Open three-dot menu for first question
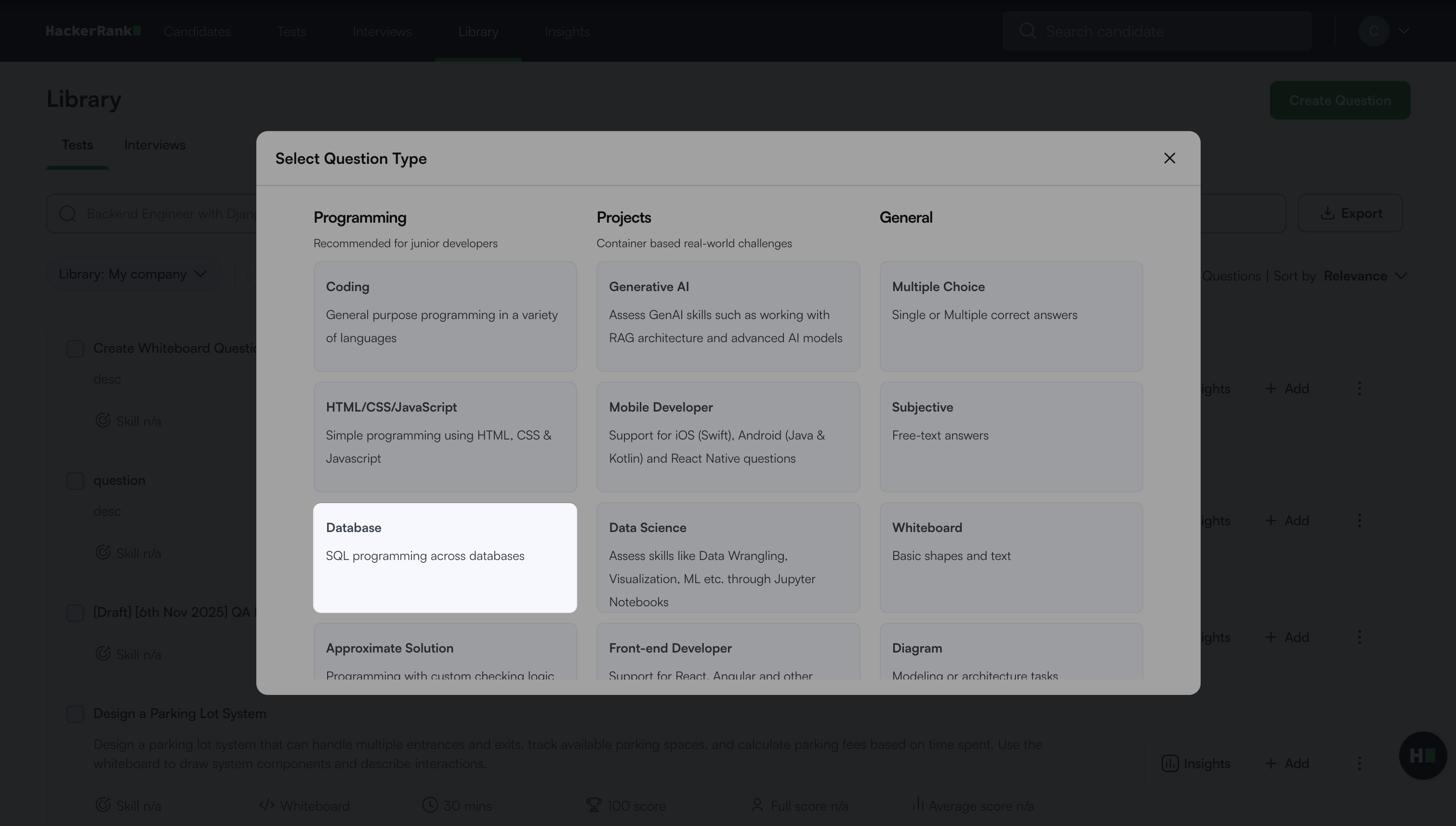This screenshot has height=826, width=1456. click(x=1359, y=388)
